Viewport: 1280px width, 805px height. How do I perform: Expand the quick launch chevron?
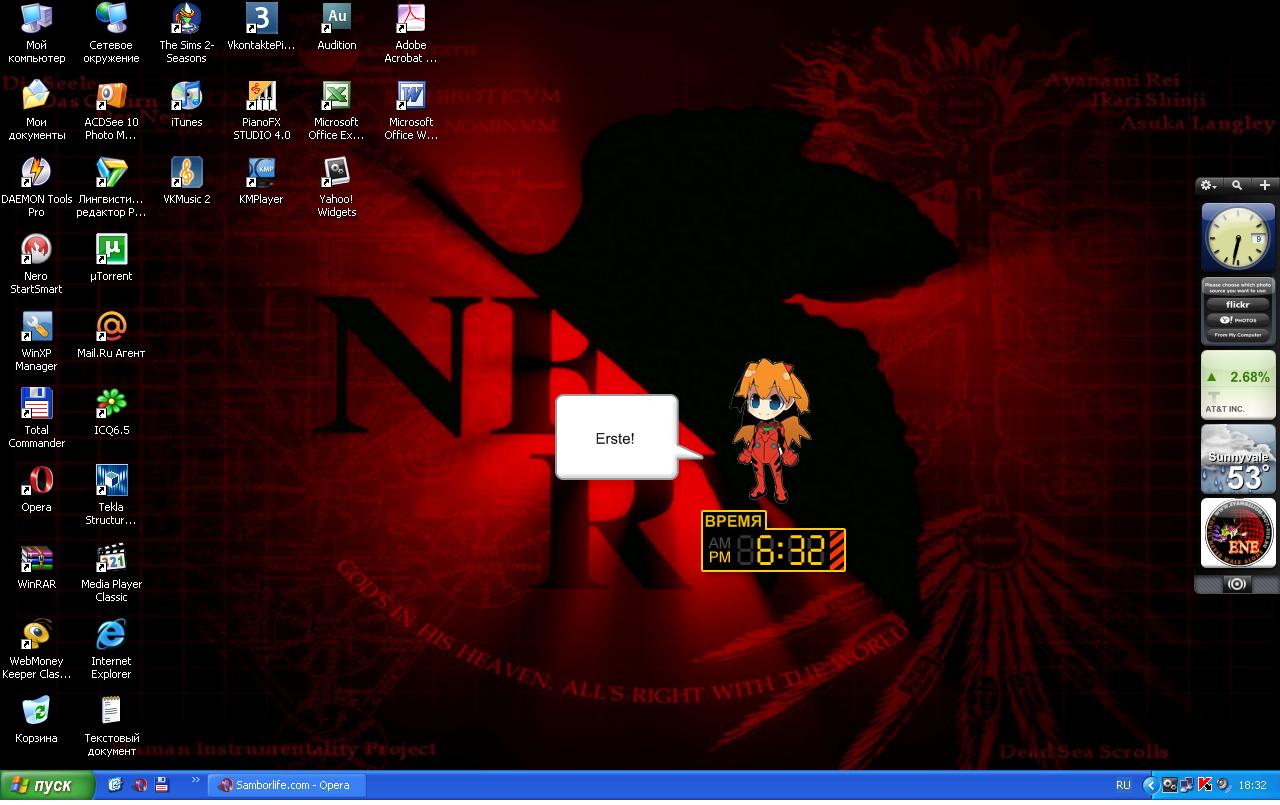[x=195, y=780]
